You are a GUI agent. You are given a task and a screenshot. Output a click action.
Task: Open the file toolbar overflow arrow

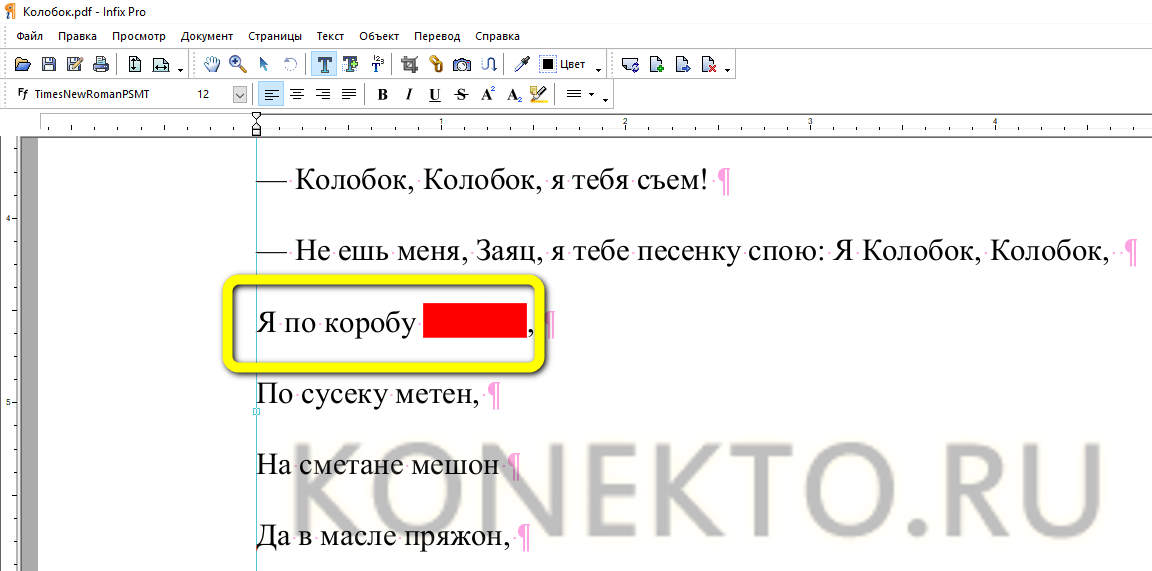point(181,71)
